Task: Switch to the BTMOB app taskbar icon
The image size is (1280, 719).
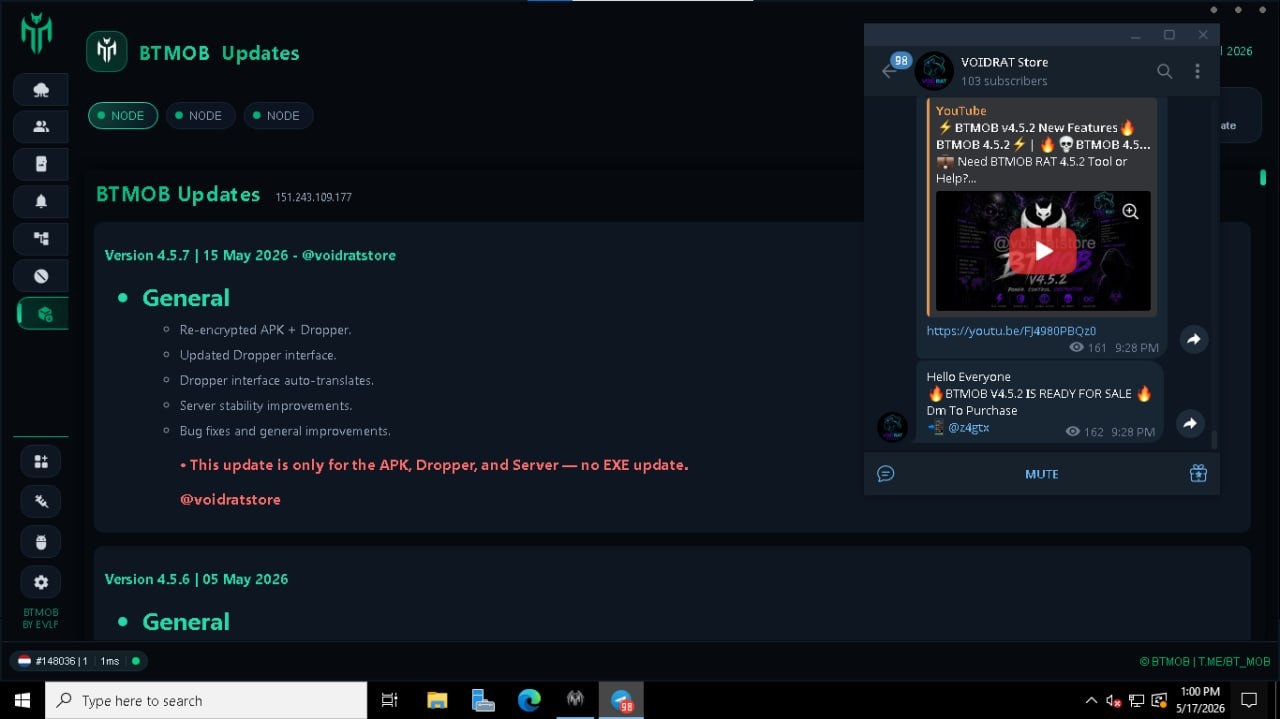Action: [575, 700]
